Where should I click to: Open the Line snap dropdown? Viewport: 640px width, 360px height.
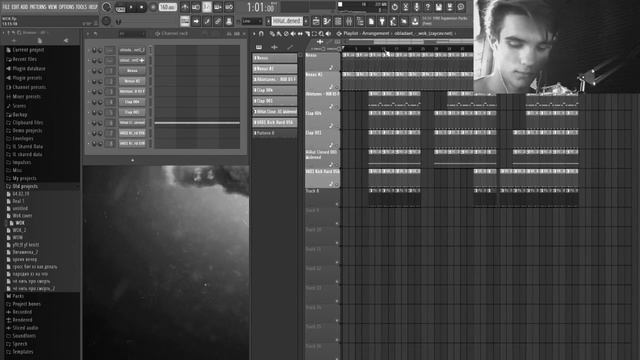click(252, 21)
